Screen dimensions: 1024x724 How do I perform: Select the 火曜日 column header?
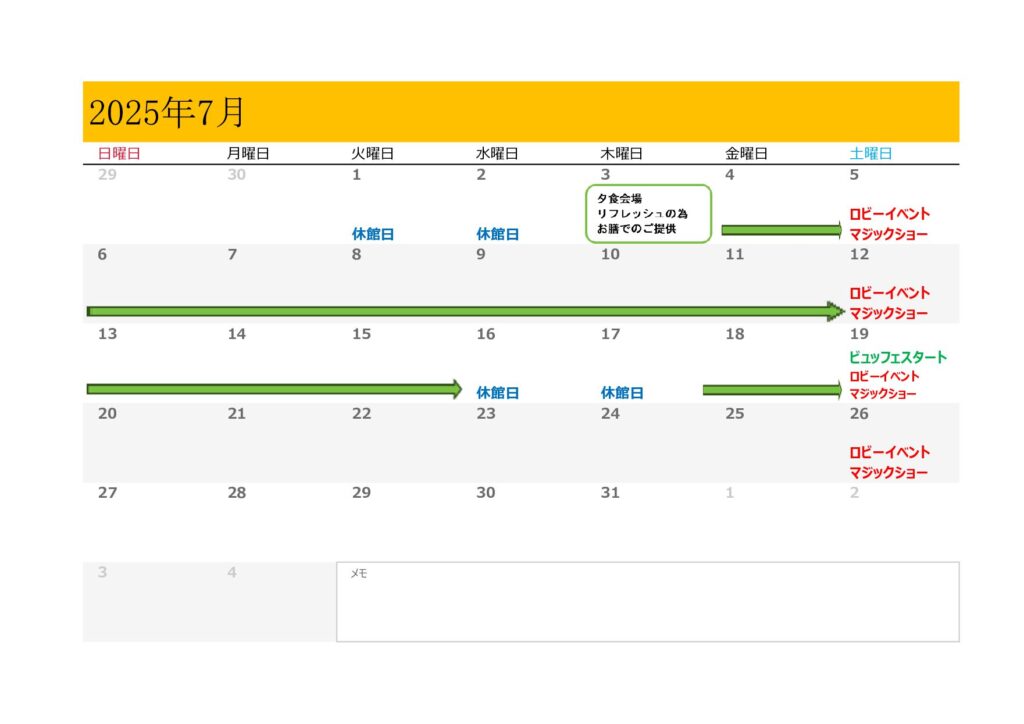(x=373, y=153)
